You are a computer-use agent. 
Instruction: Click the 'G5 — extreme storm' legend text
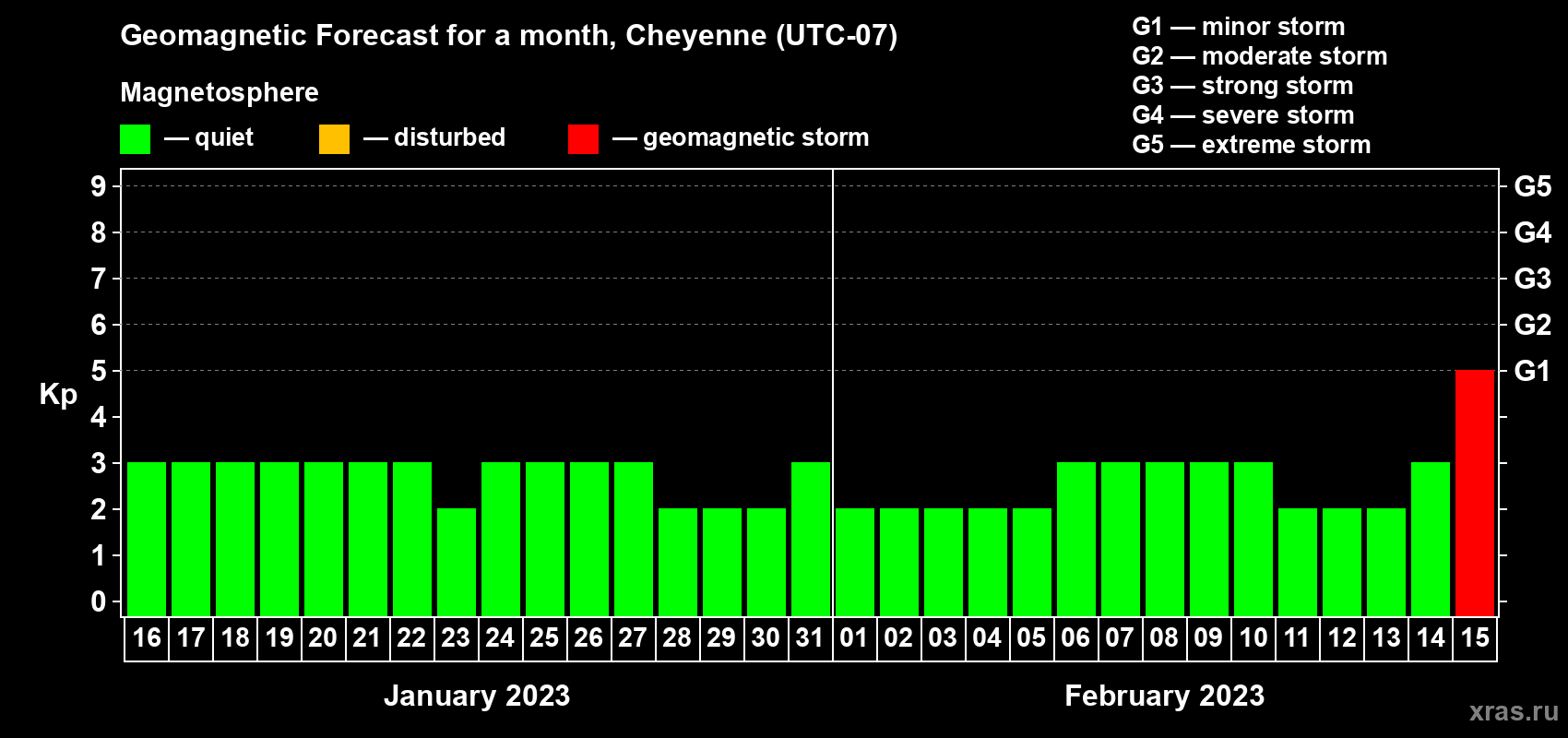(1252, 145)
